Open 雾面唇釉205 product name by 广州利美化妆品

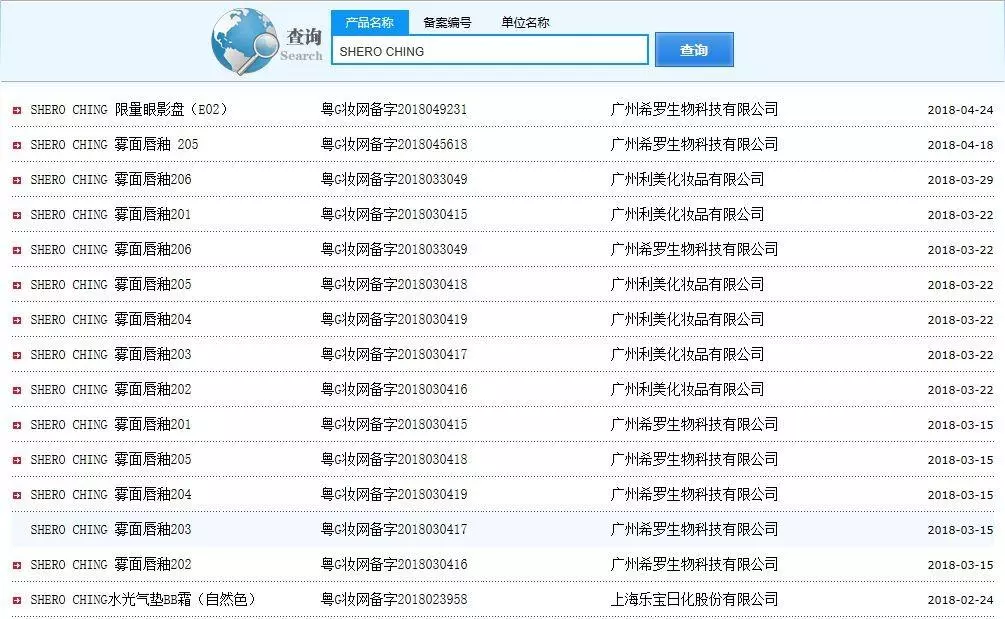[x=111, y=285]
